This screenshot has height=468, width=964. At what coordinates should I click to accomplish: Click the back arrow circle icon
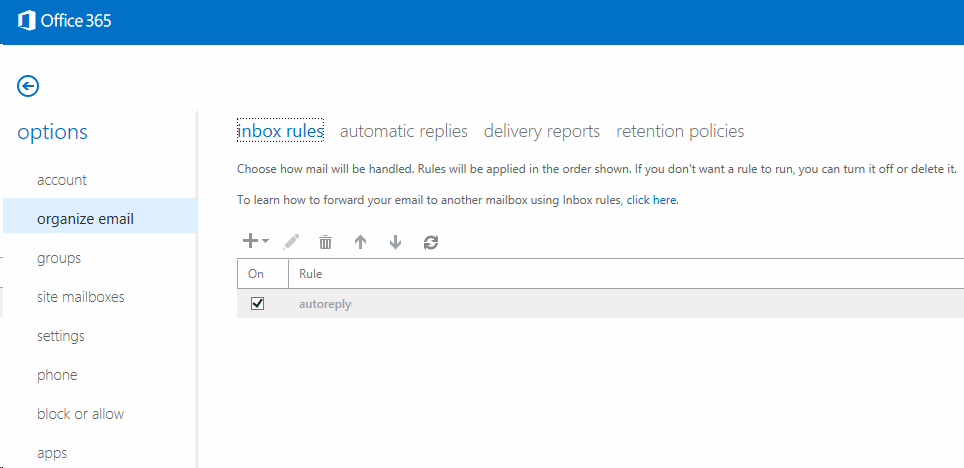point(28,86)
